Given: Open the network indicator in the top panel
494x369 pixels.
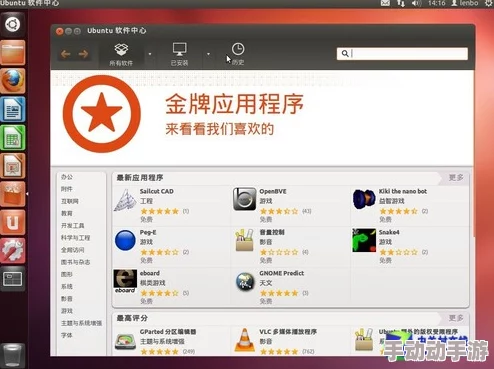Looking at the screenshot, I should tap(401, 3).
